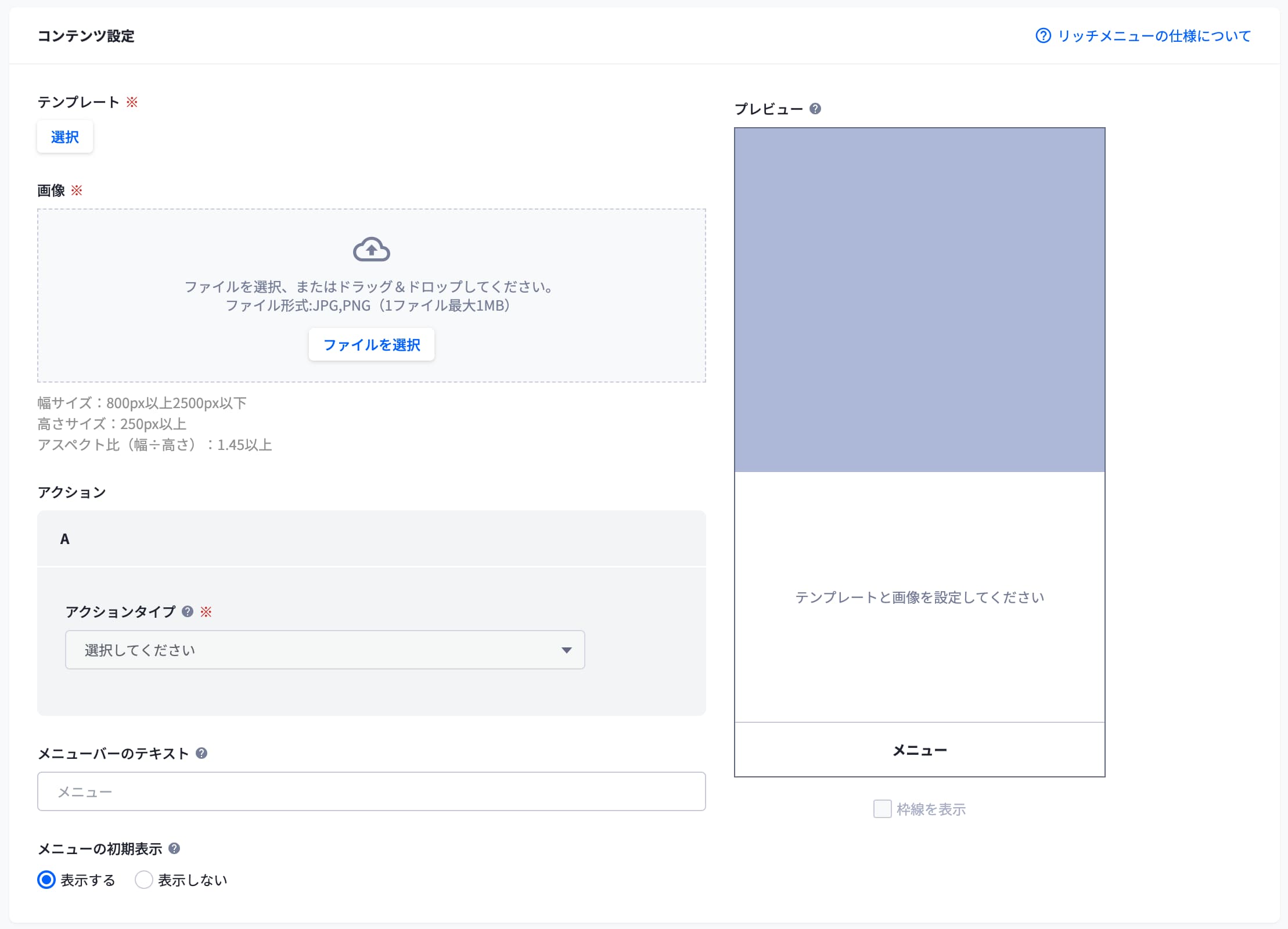Viewport: 1288px width, 929px height.
Task: Click the ファイルを選択 button
Action: [x=371, y=345]
